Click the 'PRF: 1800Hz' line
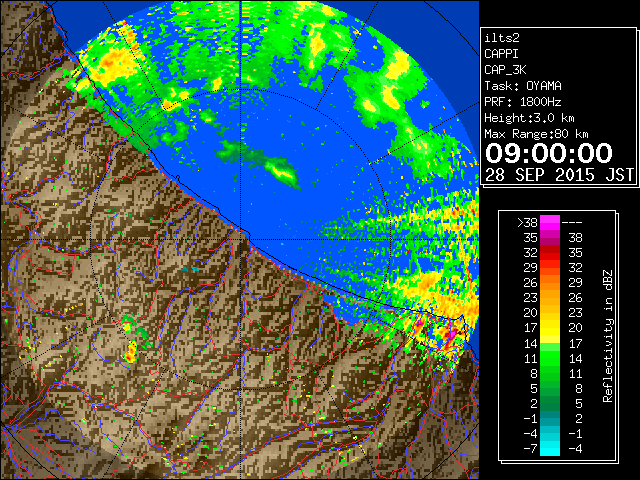This screenshot has width=640, height=480. pos(523,102)
